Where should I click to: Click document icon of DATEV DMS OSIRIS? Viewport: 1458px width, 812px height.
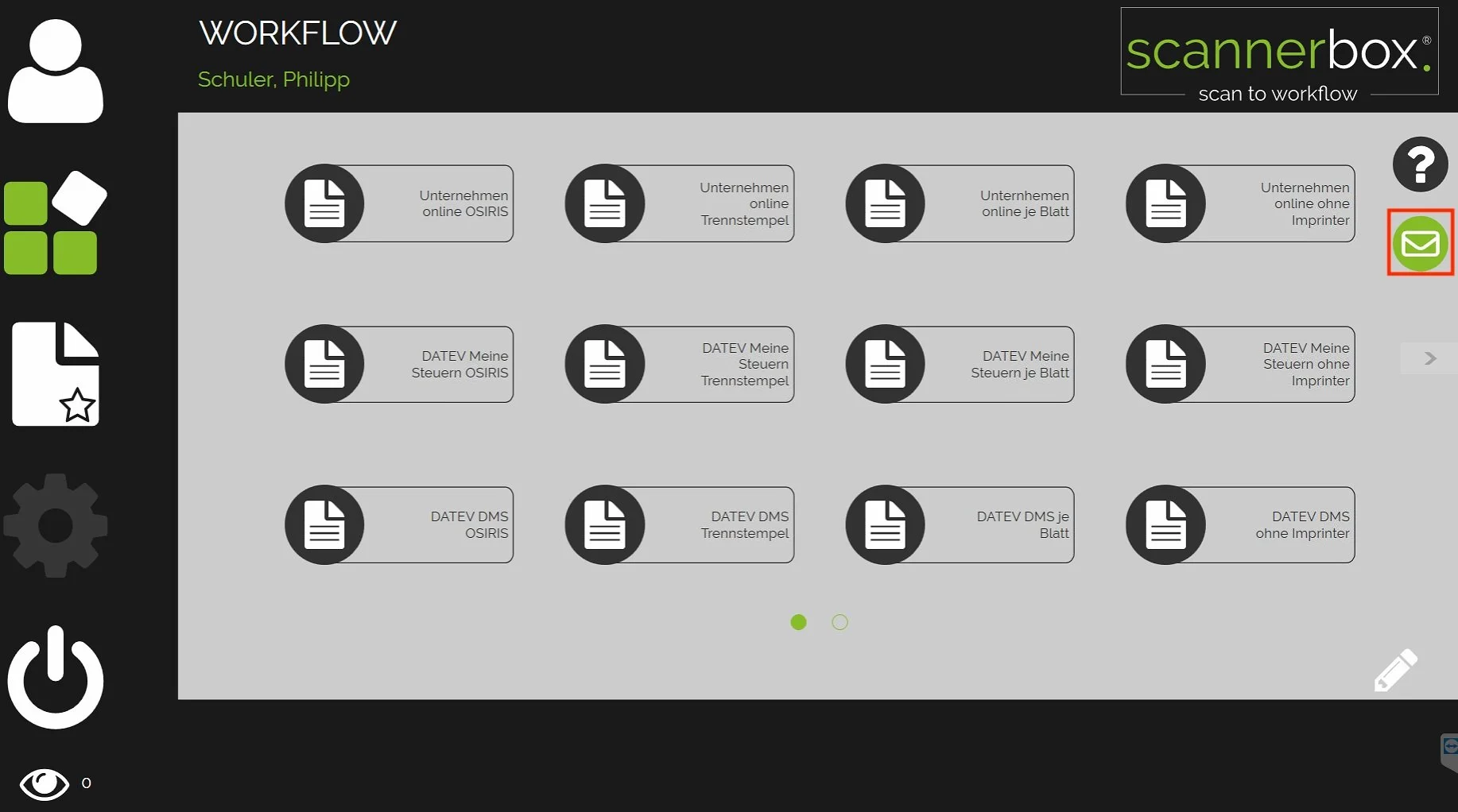pos(324,524)
